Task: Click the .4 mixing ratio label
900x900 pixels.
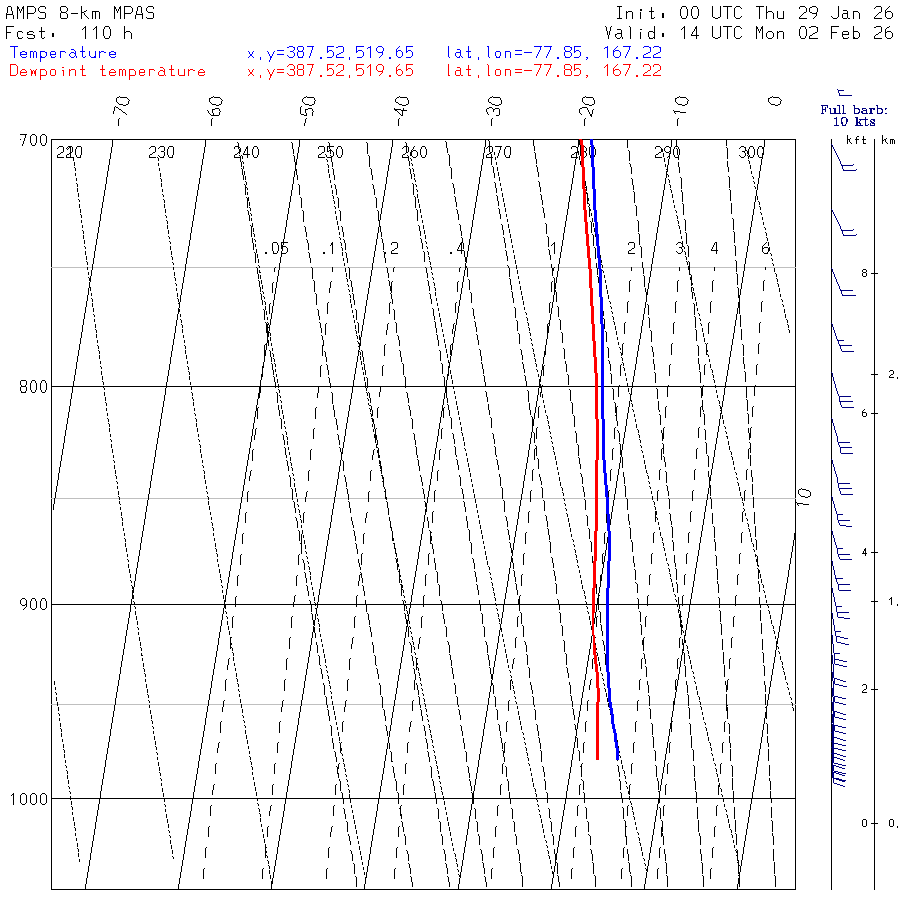Action: (x=457, y=249)
